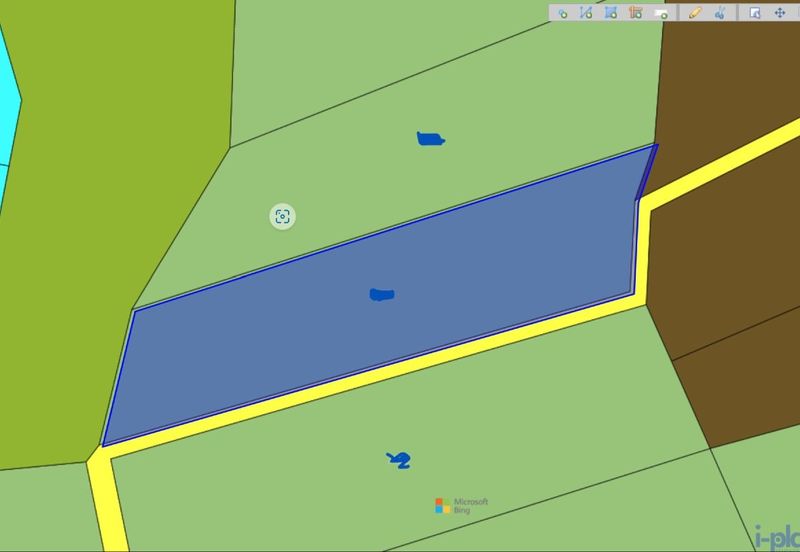Click the blue marker in upper green parcel
800x552 pixels.
(x=430, y=138)
